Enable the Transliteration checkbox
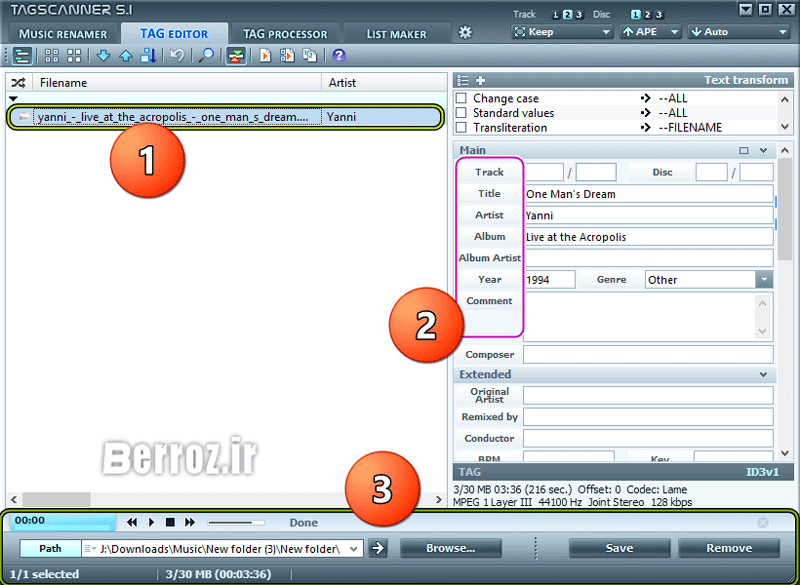800x585 pixels. 461,128
